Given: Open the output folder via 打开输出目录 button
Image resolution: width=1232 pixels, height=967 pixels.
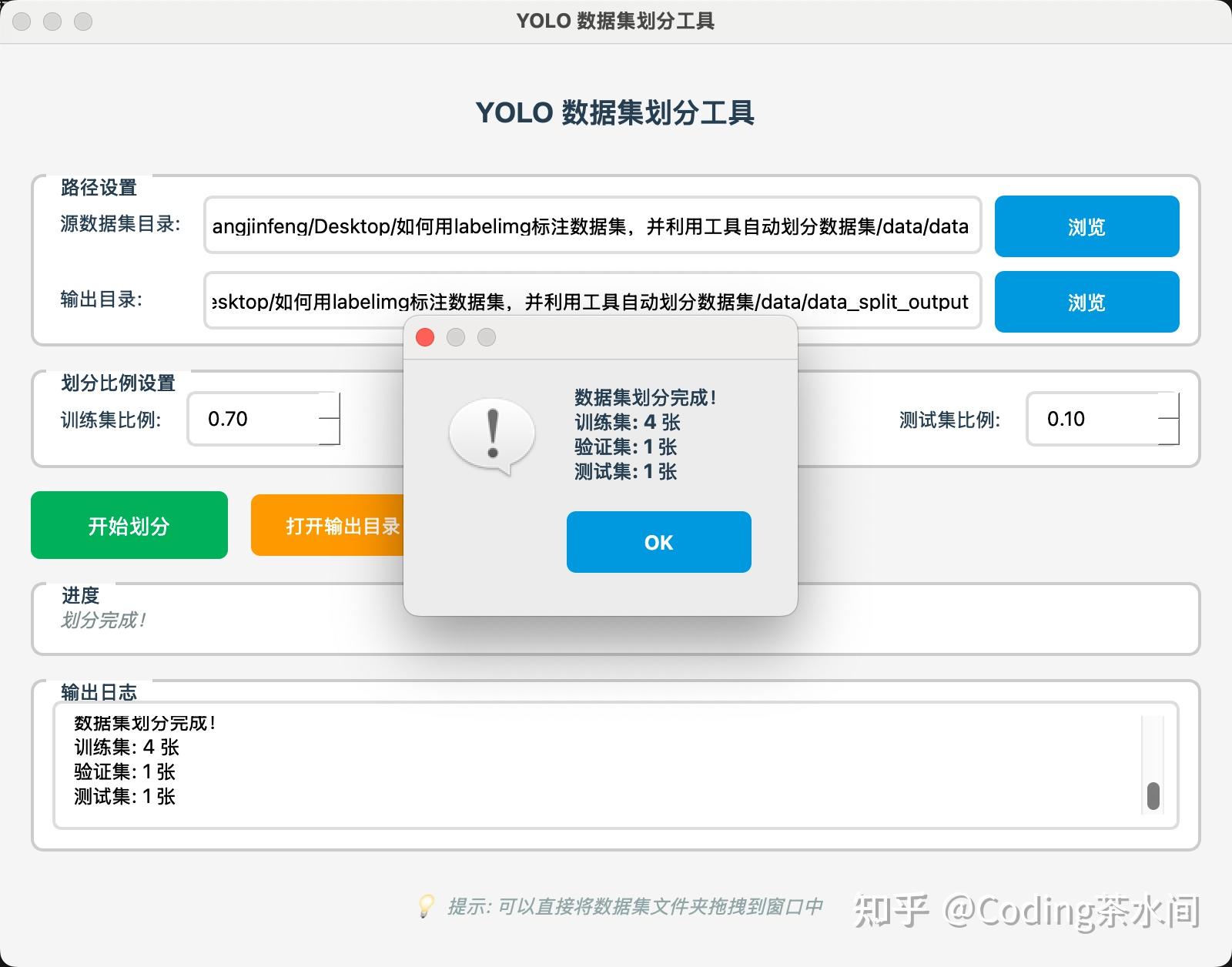Looking at the screenshot, I should pos(343,525).
